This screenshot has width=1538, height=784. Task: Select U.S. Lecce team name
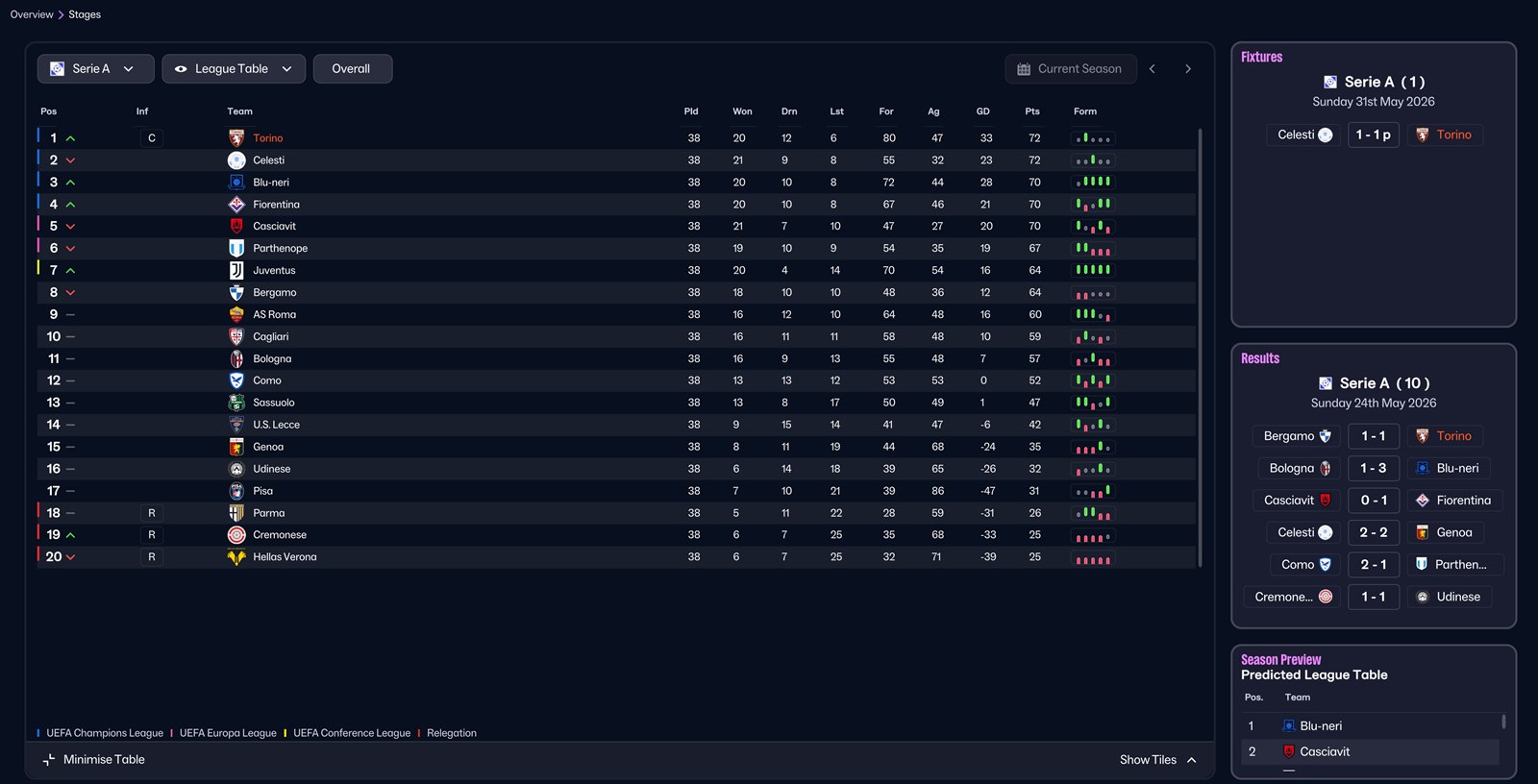(x=277, y=425)
